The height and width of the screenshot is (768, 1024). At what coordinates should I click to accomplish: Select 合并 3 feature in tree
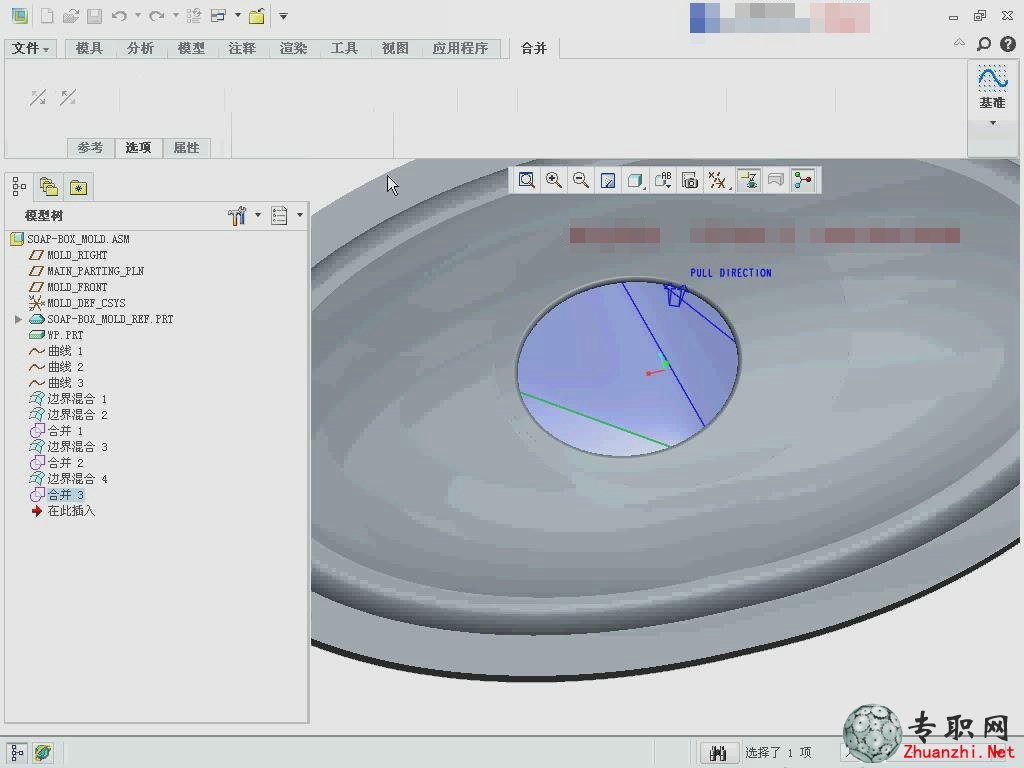[66, 495]
